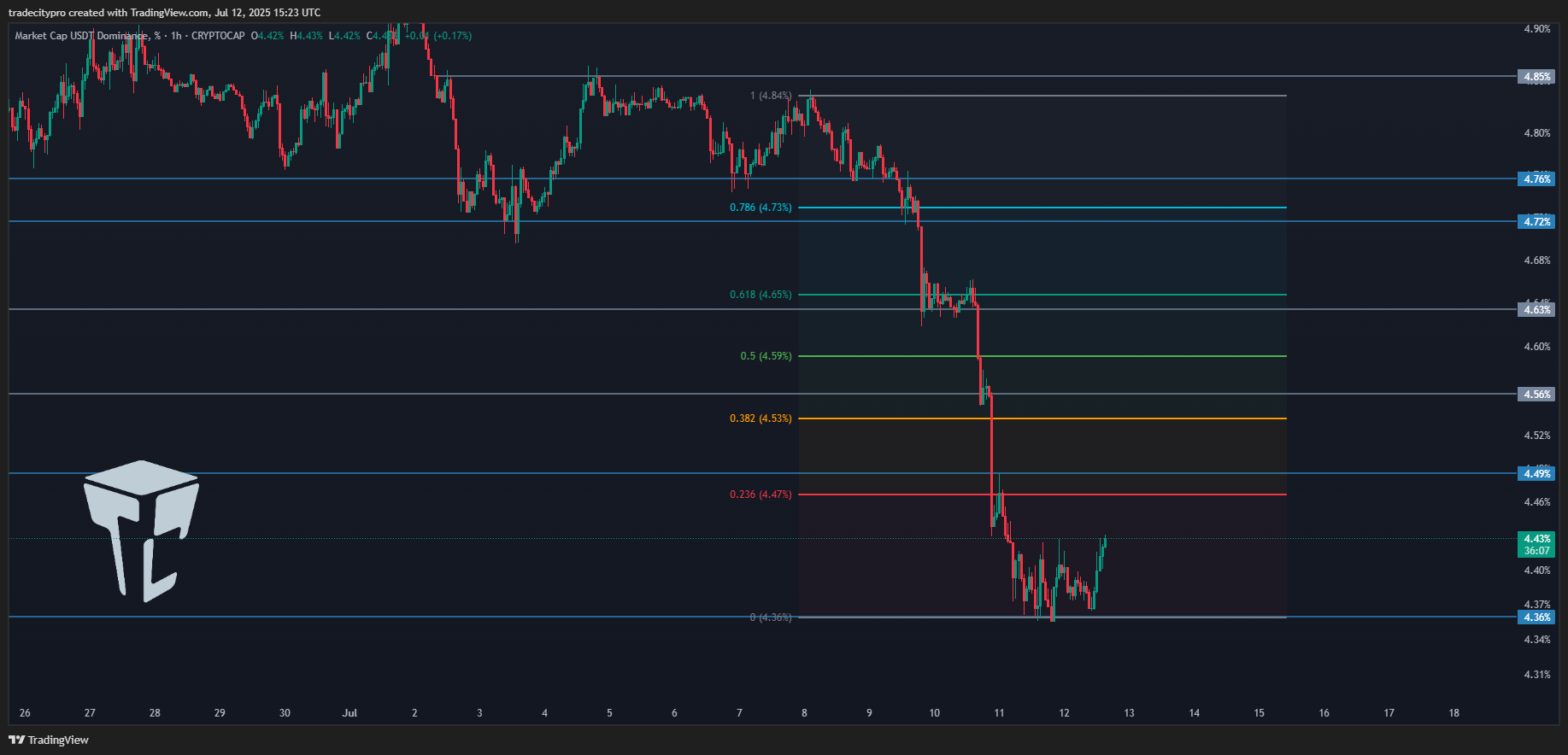The width and height of the screenshot is (1568, 755).
Task: Click the 4.52% price axis label
Action: (x=1536, y=436)
